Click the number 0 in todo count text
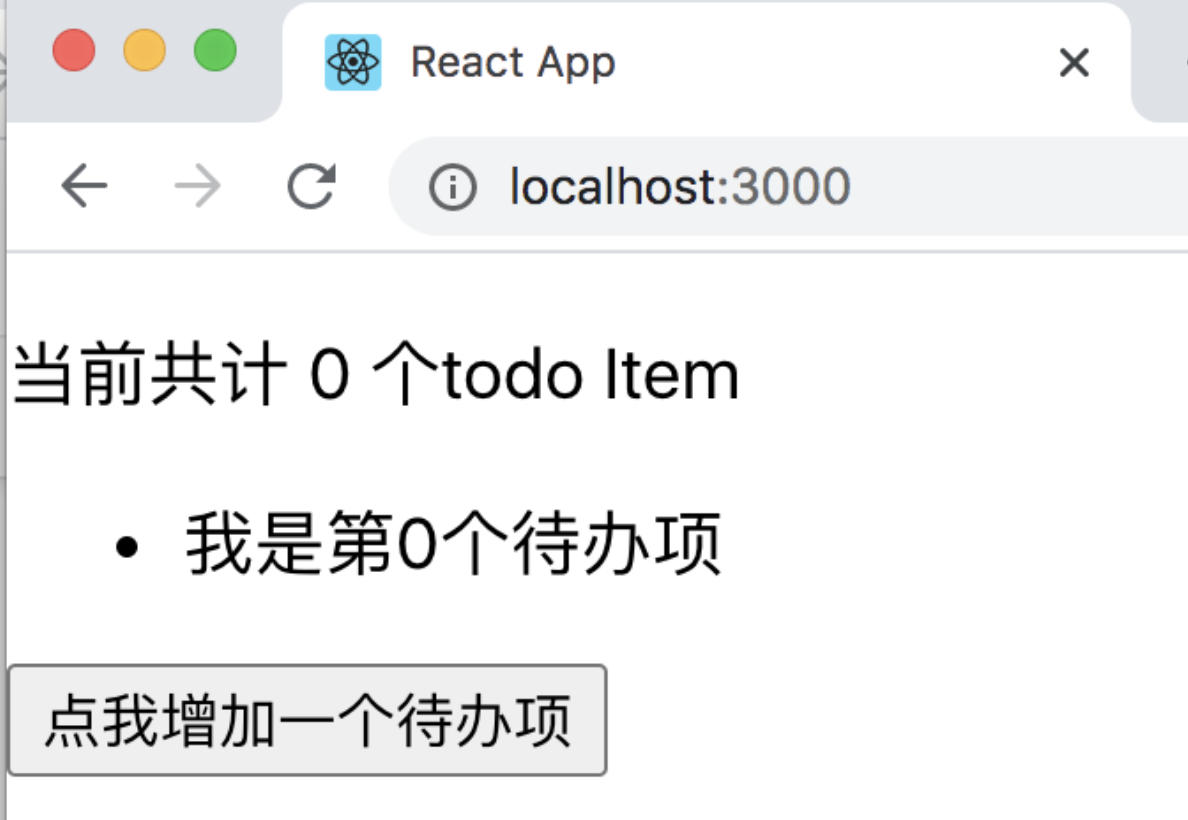The height and width of the screenshot is (820, 1188). (330, 374)
